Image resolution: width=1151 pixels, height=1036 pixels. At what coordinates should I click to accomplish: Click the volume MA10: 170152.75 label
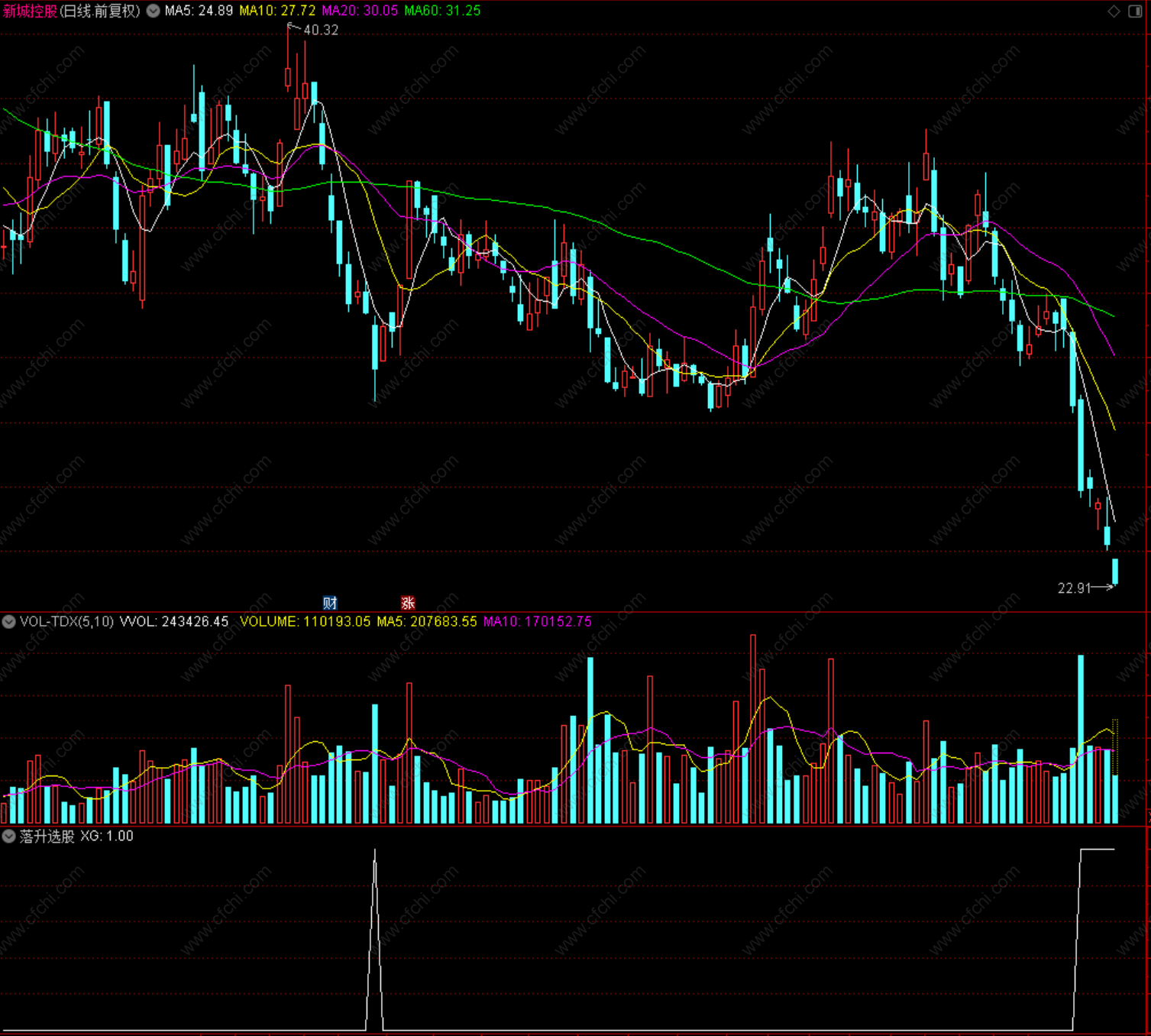[x=538, y=622]
